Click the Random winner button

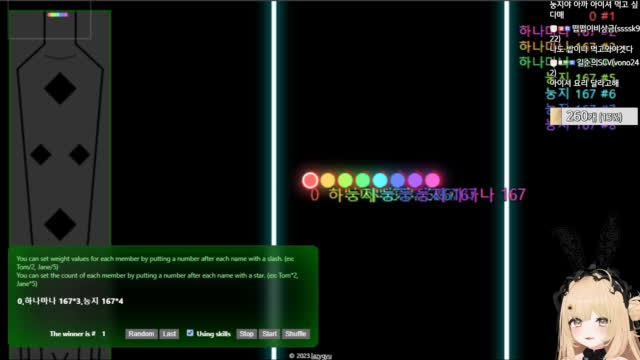[x=141, y=333]
